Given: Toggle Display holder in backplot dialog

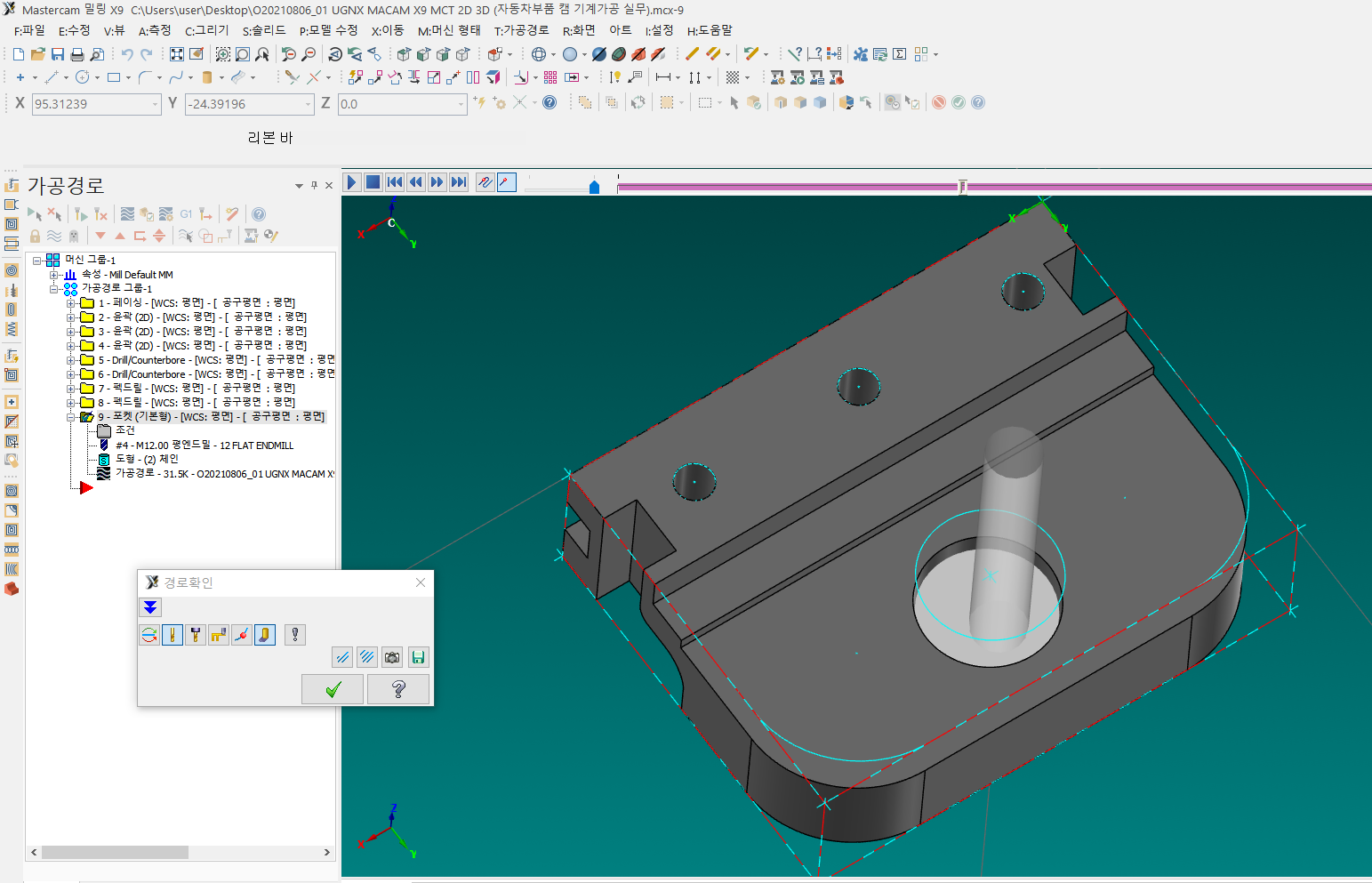Looking at the screenshot, I should (196, 635).
